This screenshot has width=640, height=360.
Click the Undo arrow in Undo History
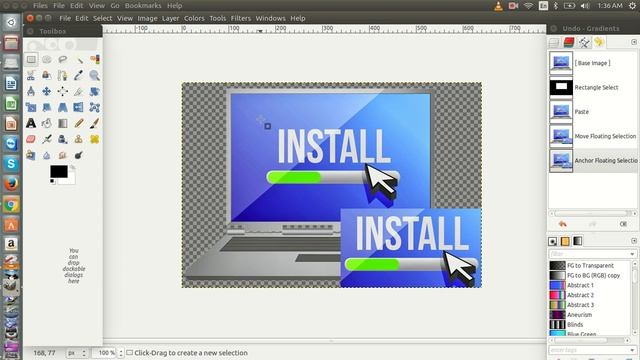562,224
